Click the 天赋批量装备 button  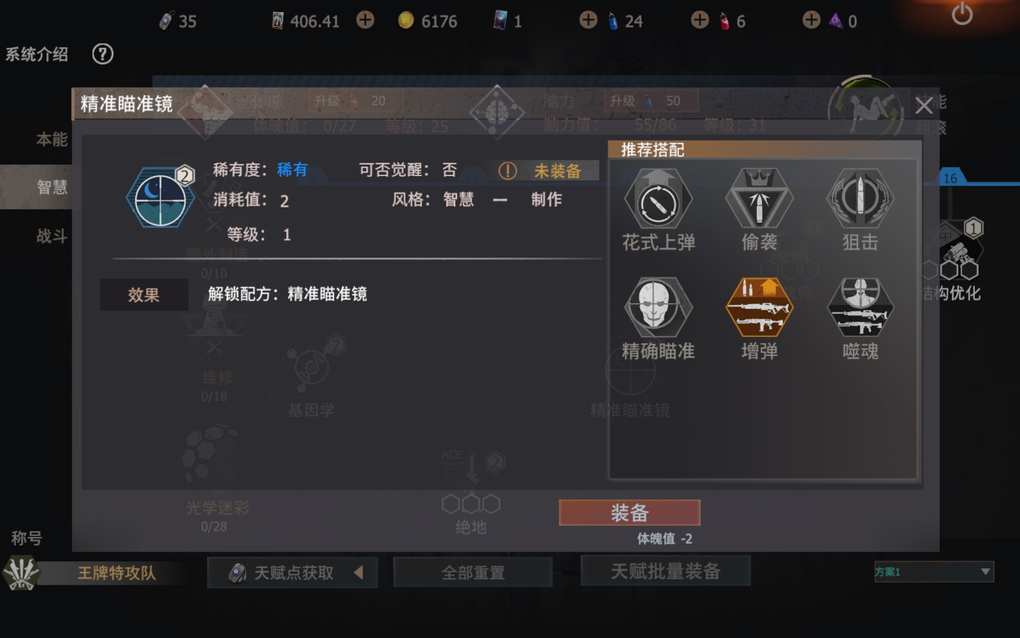pos(665,571)
